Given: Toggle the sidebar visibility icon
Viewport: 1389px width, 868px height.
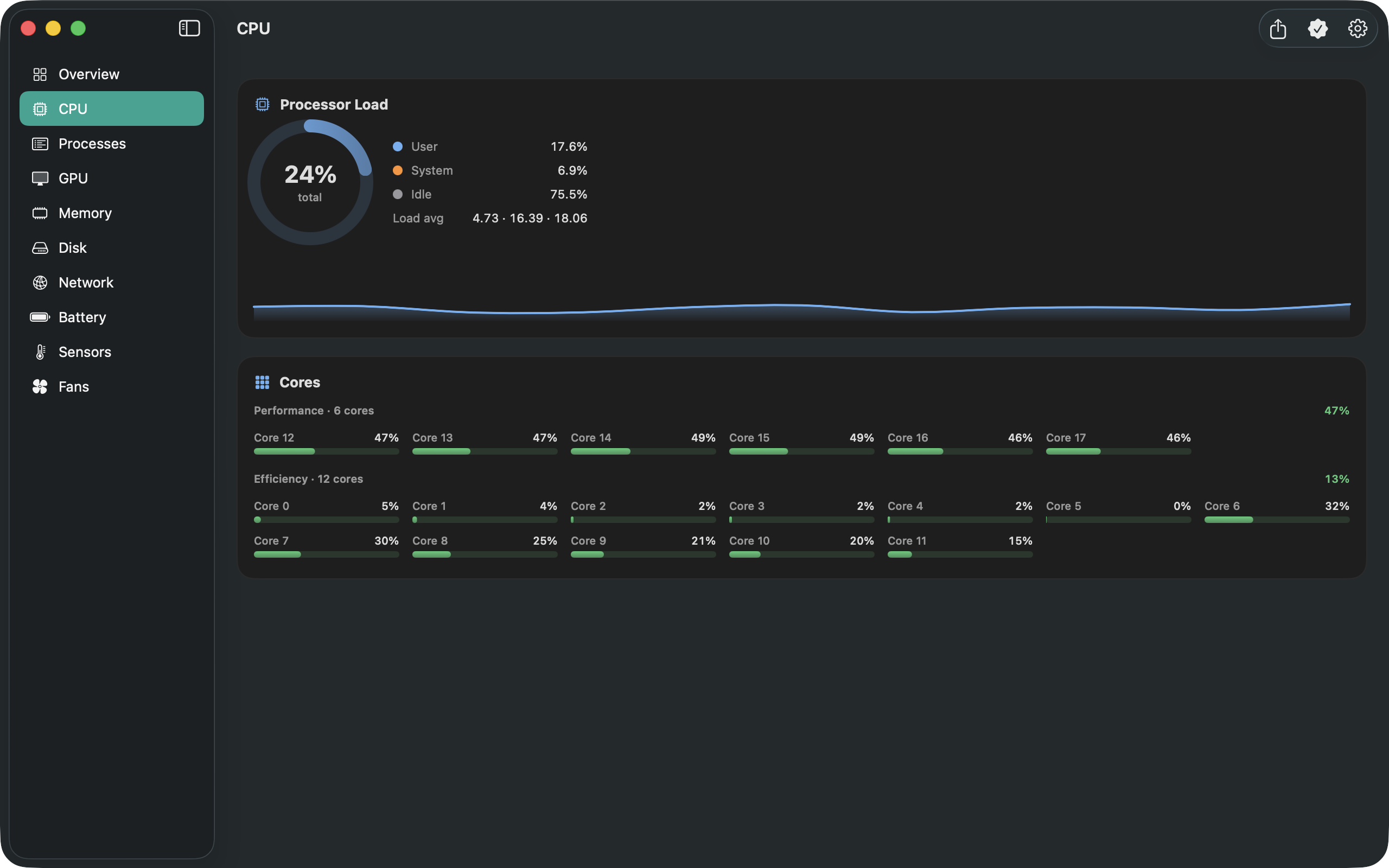Looking at the screenshot, I should point(189,28).
